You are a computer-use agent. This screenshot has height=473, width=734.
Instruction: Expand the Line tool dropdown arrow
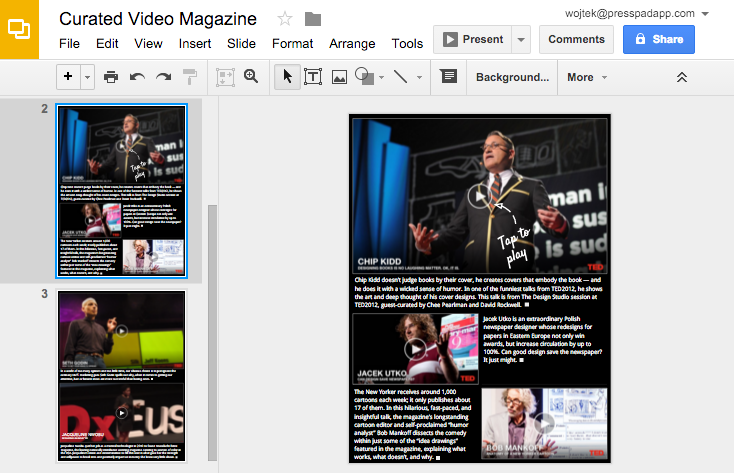tap(419, 77)
